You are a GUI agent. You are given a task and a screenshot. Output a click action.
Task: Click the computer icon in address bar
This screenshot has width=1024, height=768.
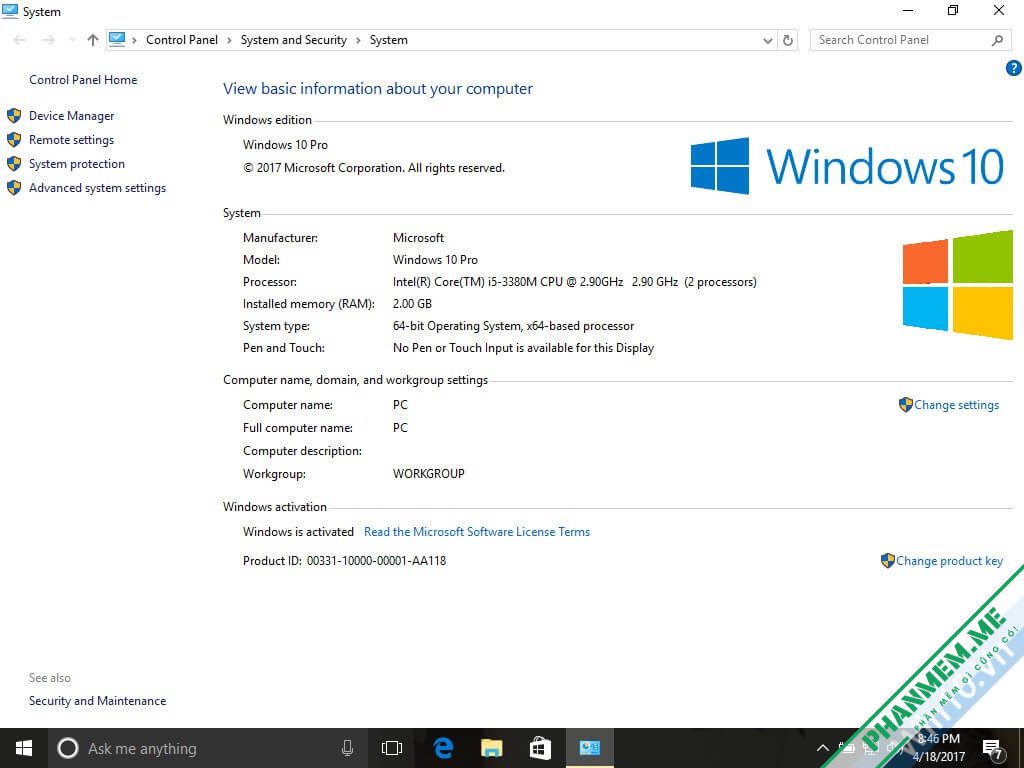(x=117, y=39)
